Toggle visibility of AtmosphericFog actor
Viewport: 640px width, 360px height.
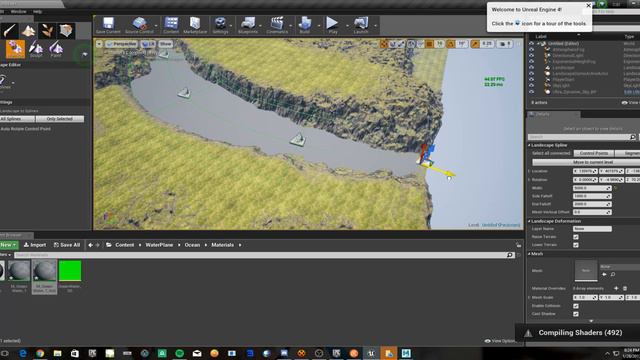tap(531, 49)
